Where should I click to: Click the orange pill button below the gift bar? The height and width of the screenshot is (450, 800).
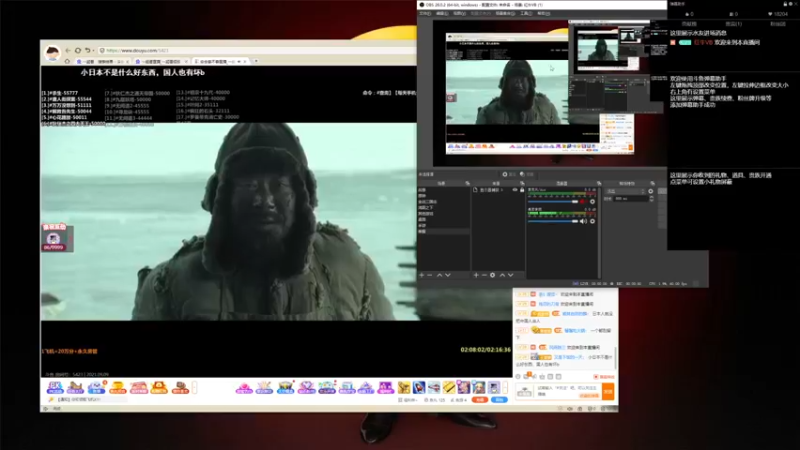point(480,400)
